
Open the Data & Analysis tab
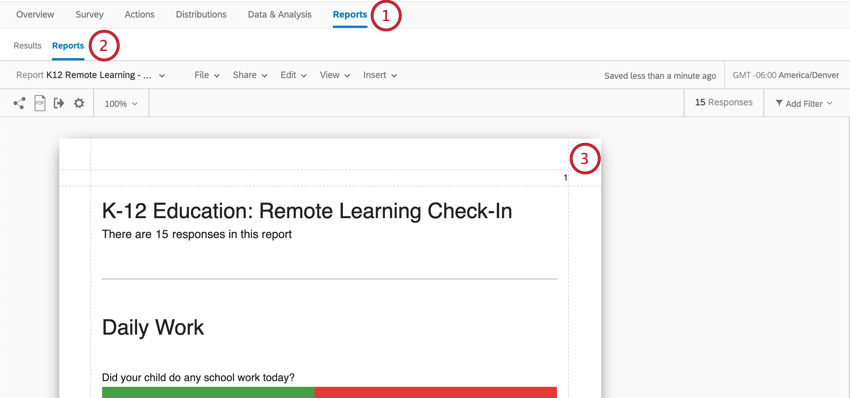pos(280,15)
